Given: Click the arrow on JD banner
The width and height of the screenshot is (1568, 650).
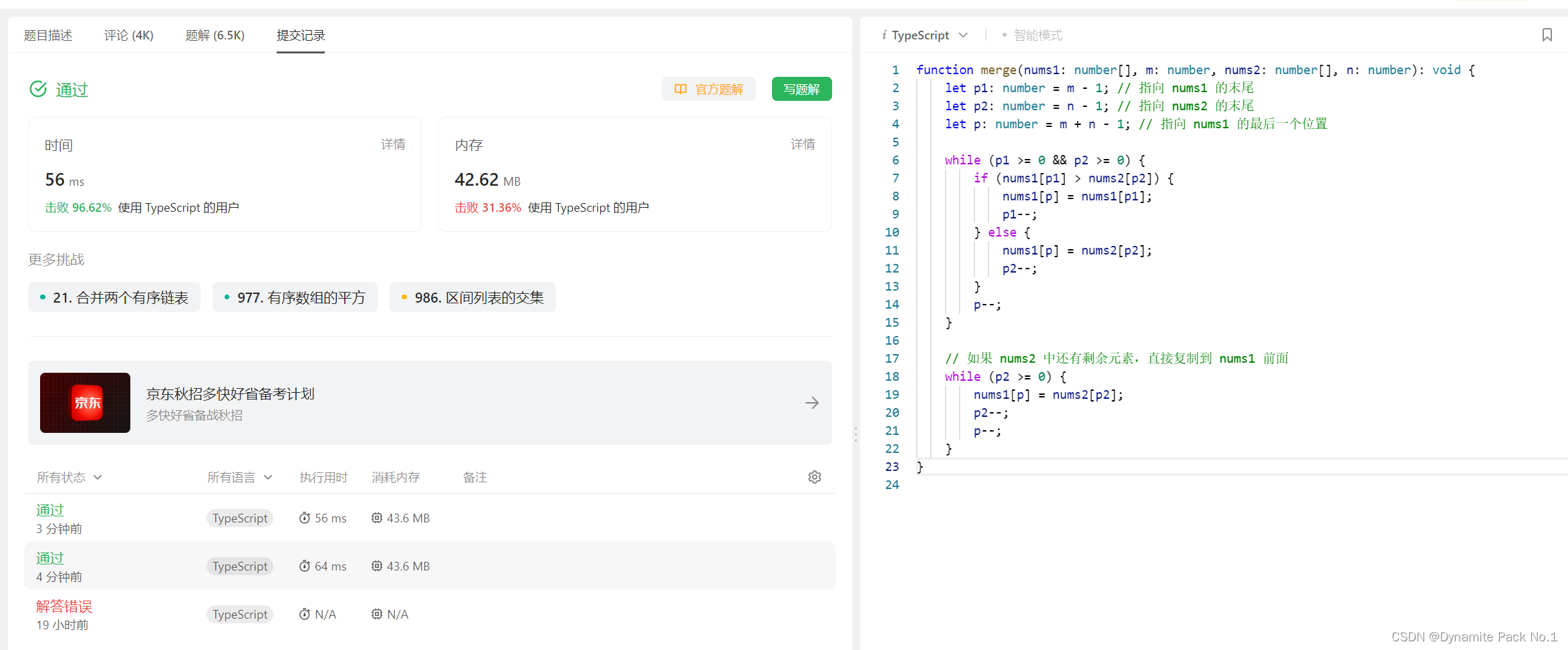Looking at the screenshot, I should coord(811,403).
